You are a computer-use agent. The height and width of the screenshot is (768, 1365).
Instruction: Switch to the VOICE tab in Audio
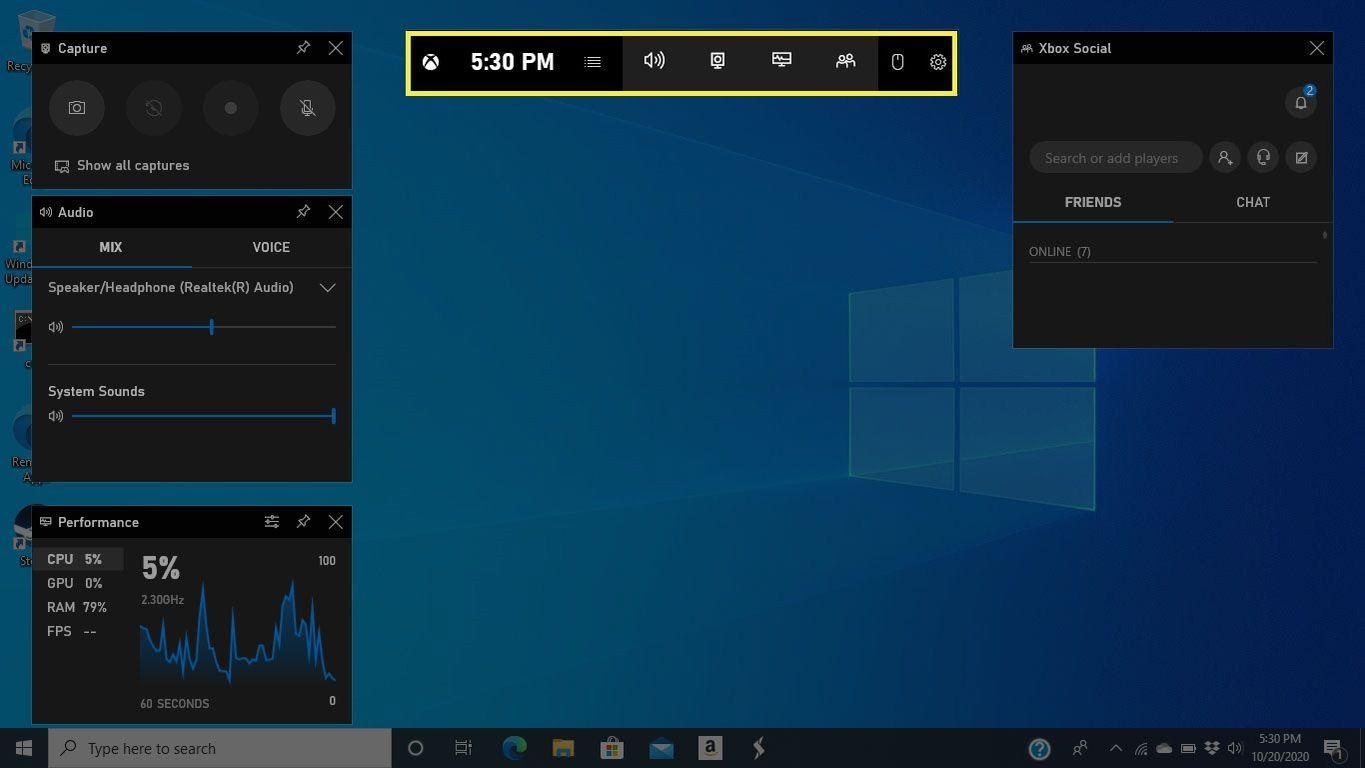[x=271, y=247]
